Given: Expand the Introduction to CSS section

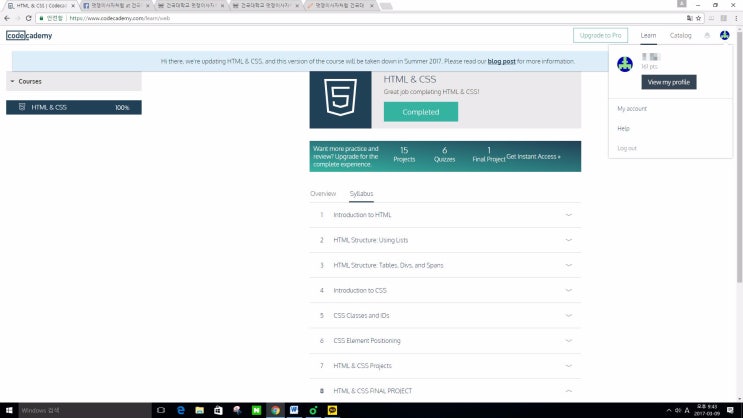Looking at the screenshot, I should tap(568, 290).
